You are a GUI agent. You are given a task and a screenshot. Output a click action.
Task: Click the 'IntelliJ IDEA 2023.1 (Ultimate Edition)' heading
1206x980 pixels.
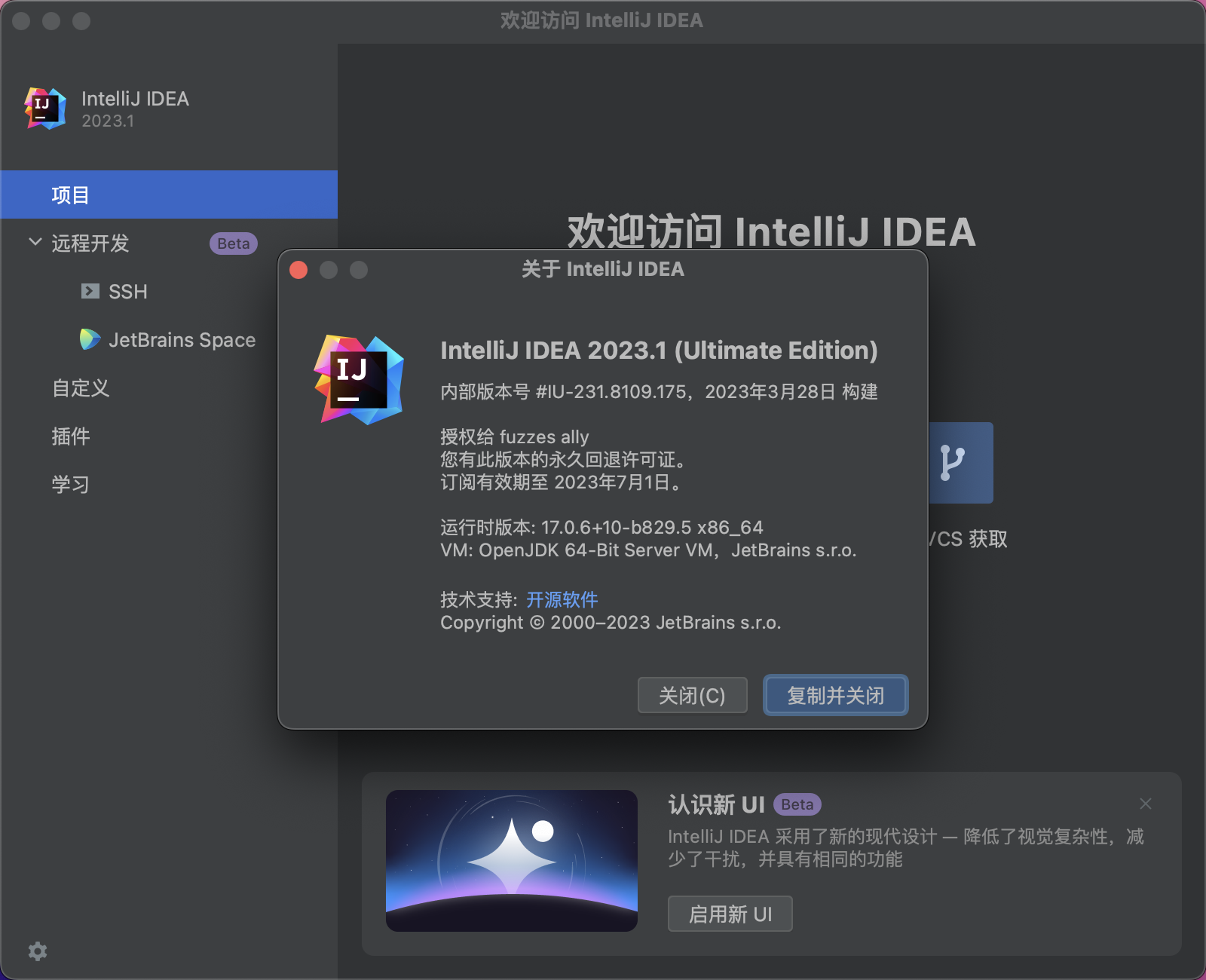coord(659,351)
